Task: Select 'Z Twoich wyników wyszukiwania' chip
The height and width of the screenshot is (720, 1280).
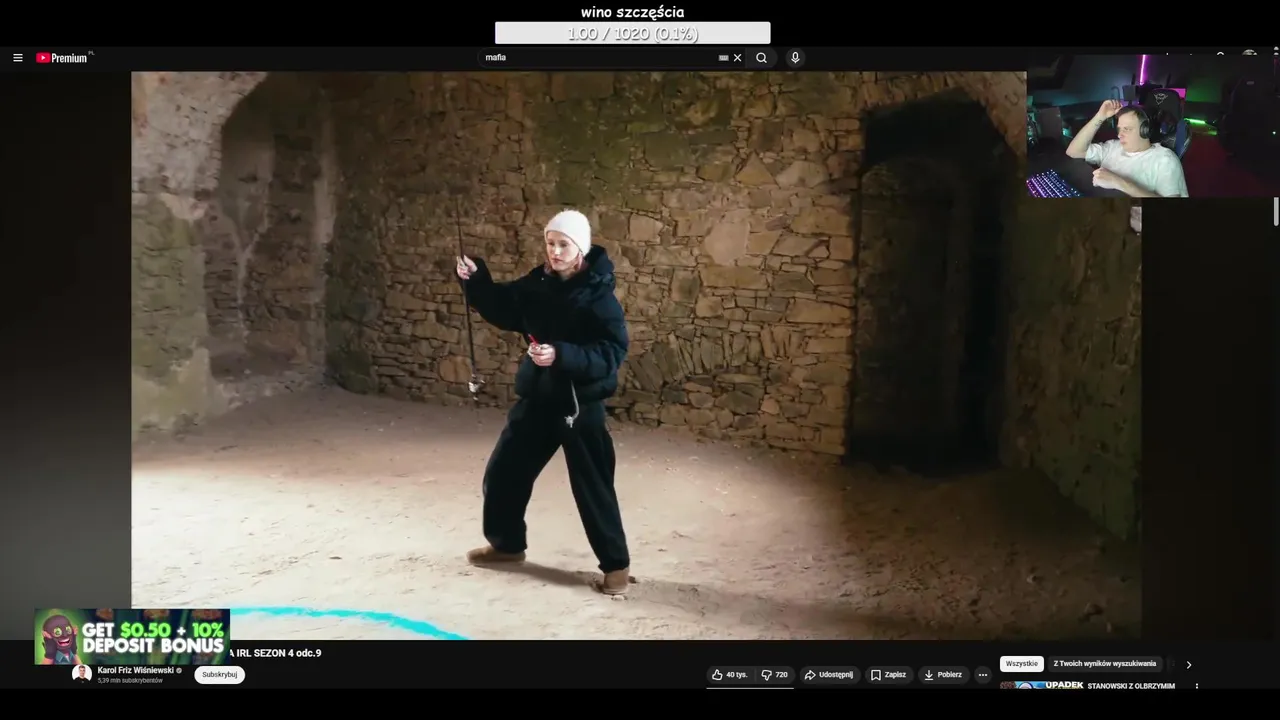Action: pyautogui.click(x=1105, y=664)
